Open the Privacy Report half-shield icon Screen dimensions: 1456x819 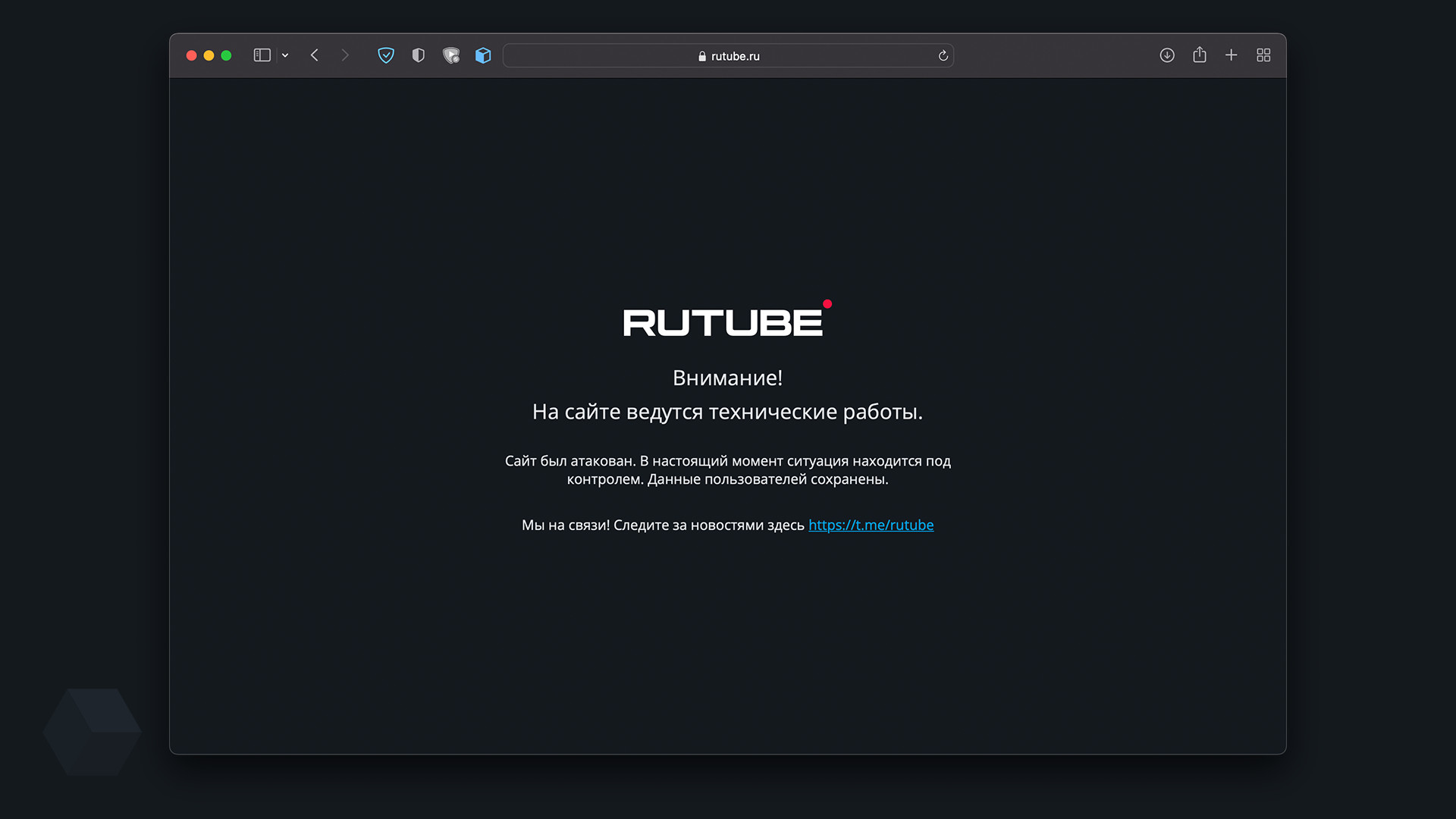419,55
